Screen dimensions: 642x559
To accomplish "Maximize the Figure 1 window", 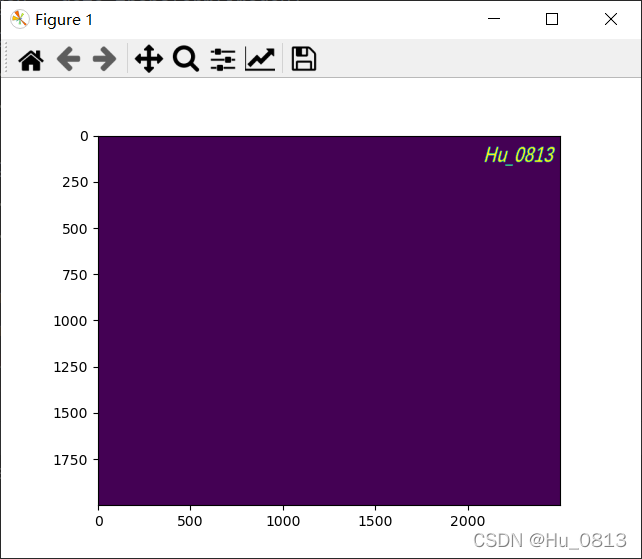I will (552, 19).
